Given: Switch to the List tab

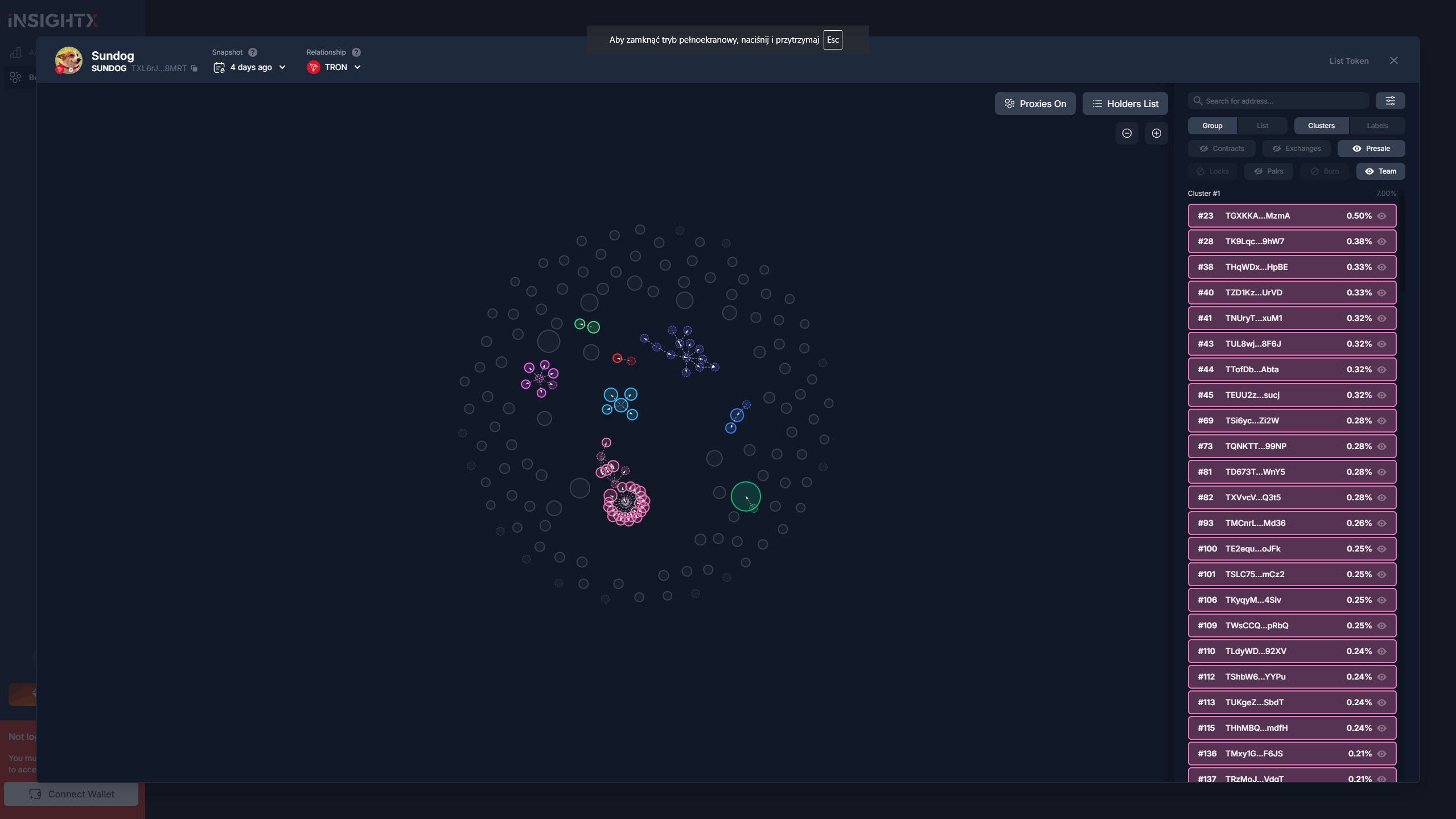Looking at the screenshot, I should coord(1262,126).
